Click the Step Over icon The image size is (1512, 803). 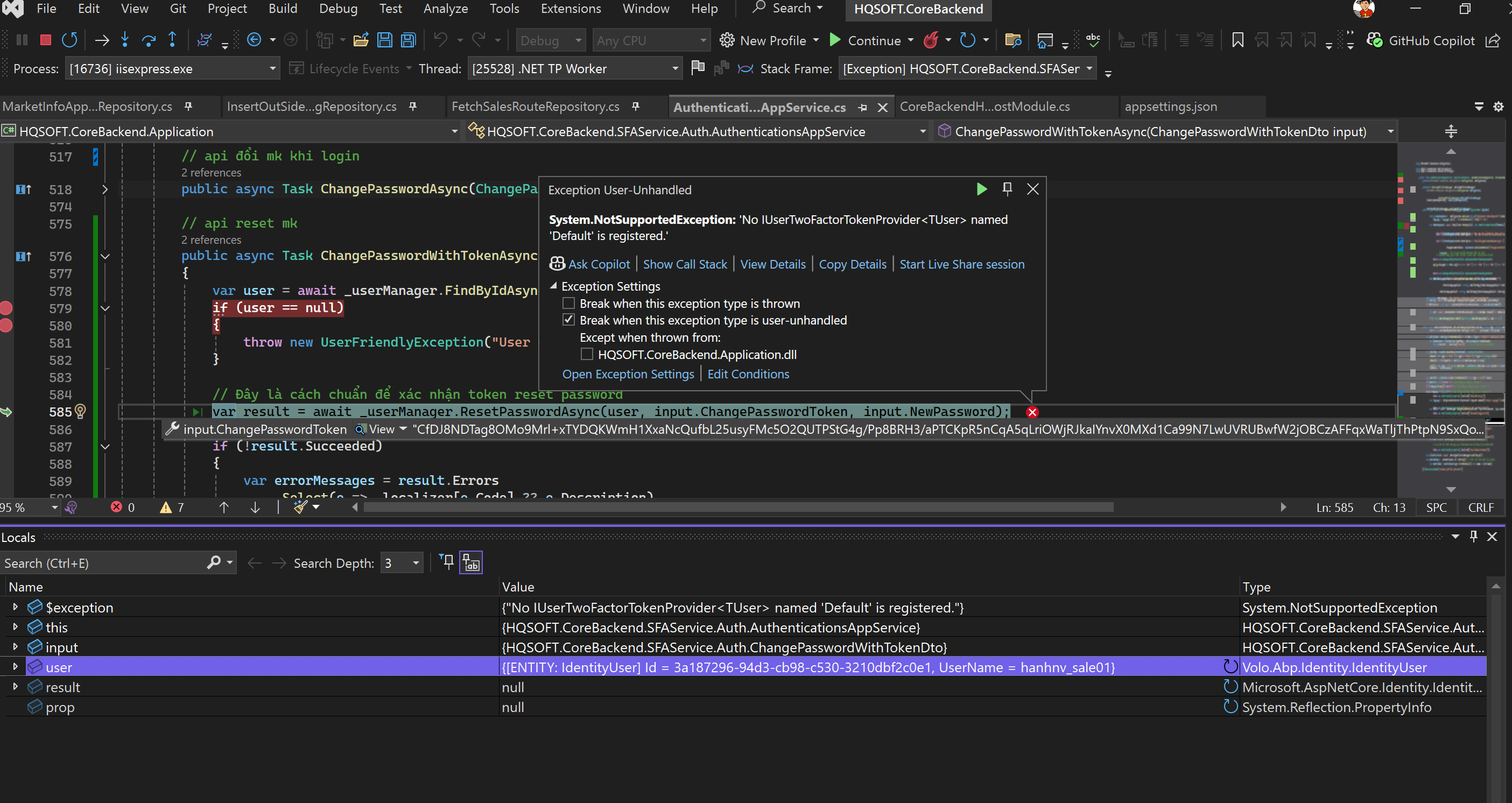pyautogui.click(x=149, y=40)
